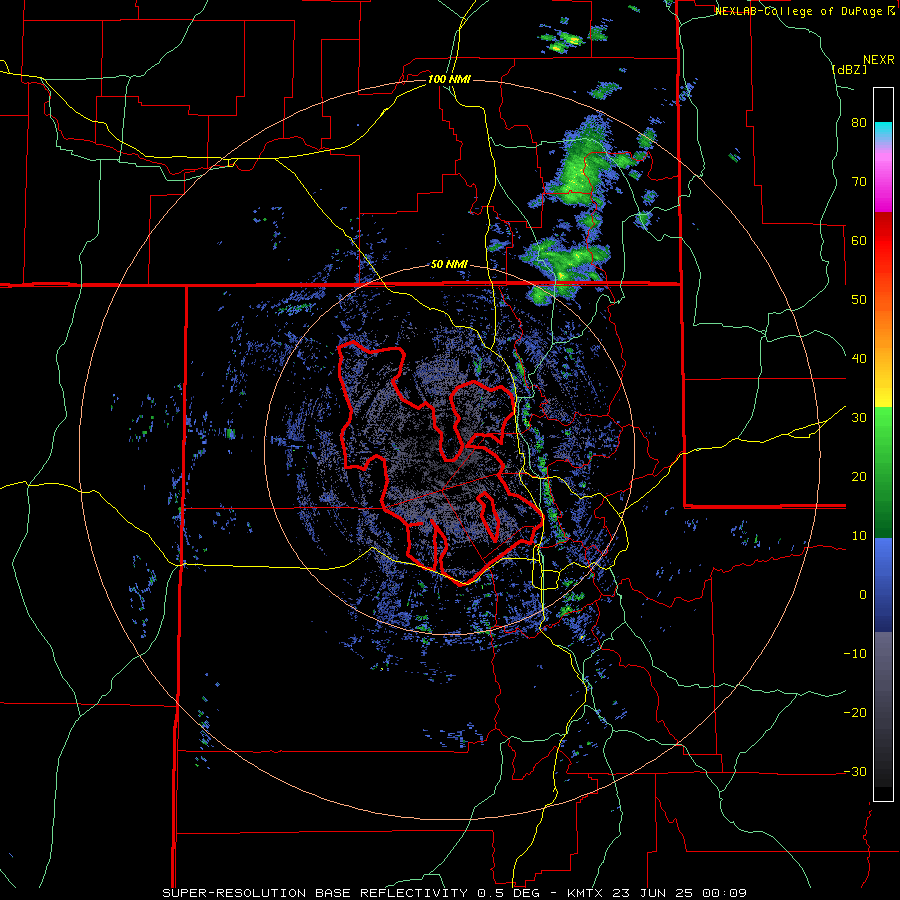The image size is (900, 900).
Task: Click the 20 value on the dBZ scale
Action: pyautogui.click(x=859, y=477)
